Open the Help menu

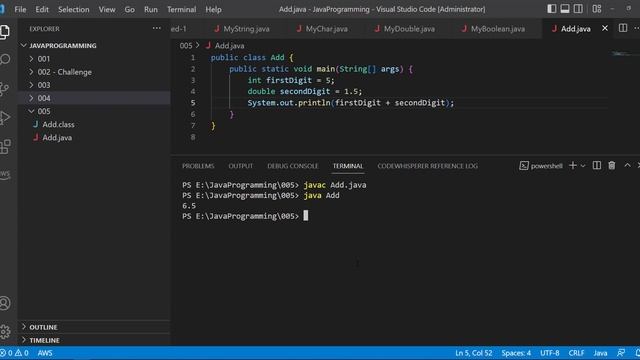point(213,9)
